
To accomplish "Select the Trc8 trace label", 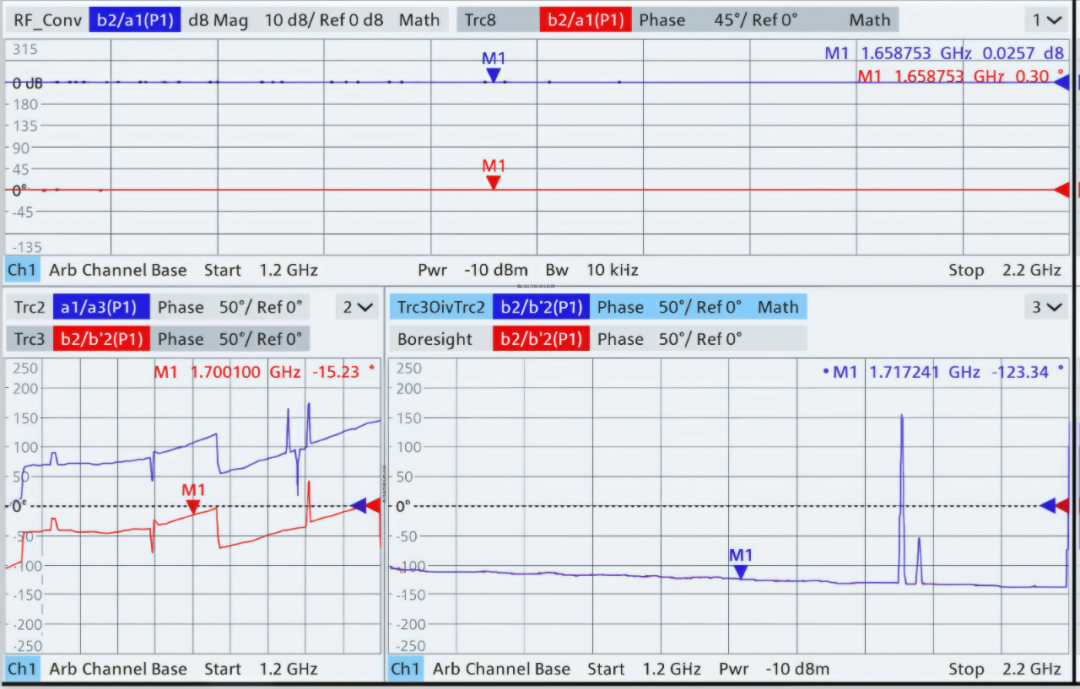I will (x=480, y=20).
